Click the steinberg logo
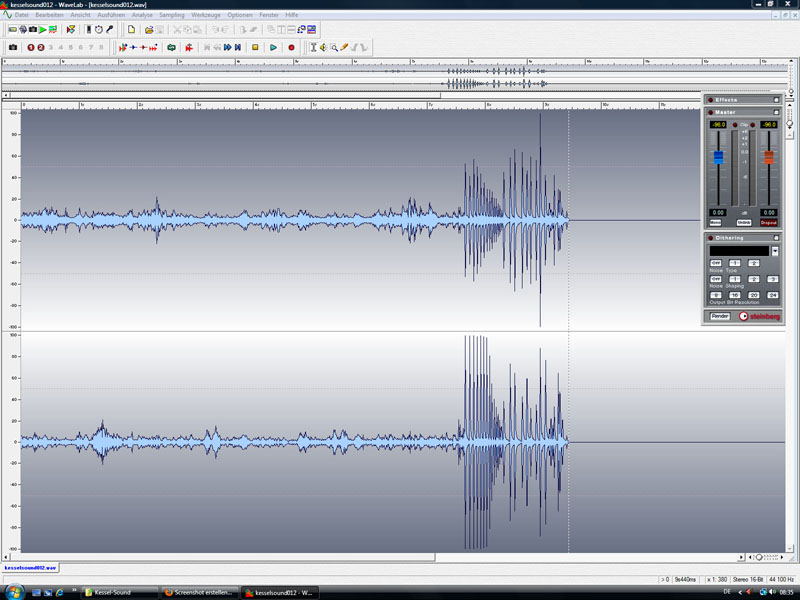The width and height of the screenshot is (800, 600). pyautogui.click(x=759, y=316)
